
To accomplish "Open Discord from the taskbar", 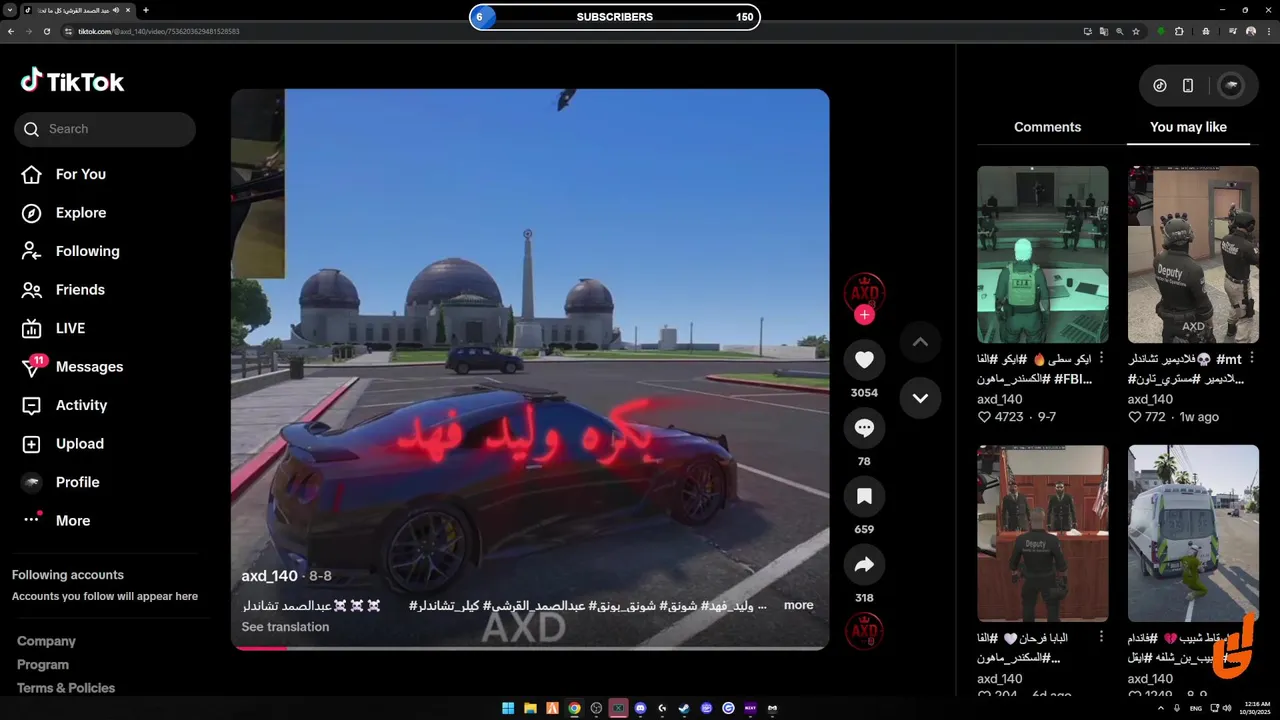I will (640, 708).
